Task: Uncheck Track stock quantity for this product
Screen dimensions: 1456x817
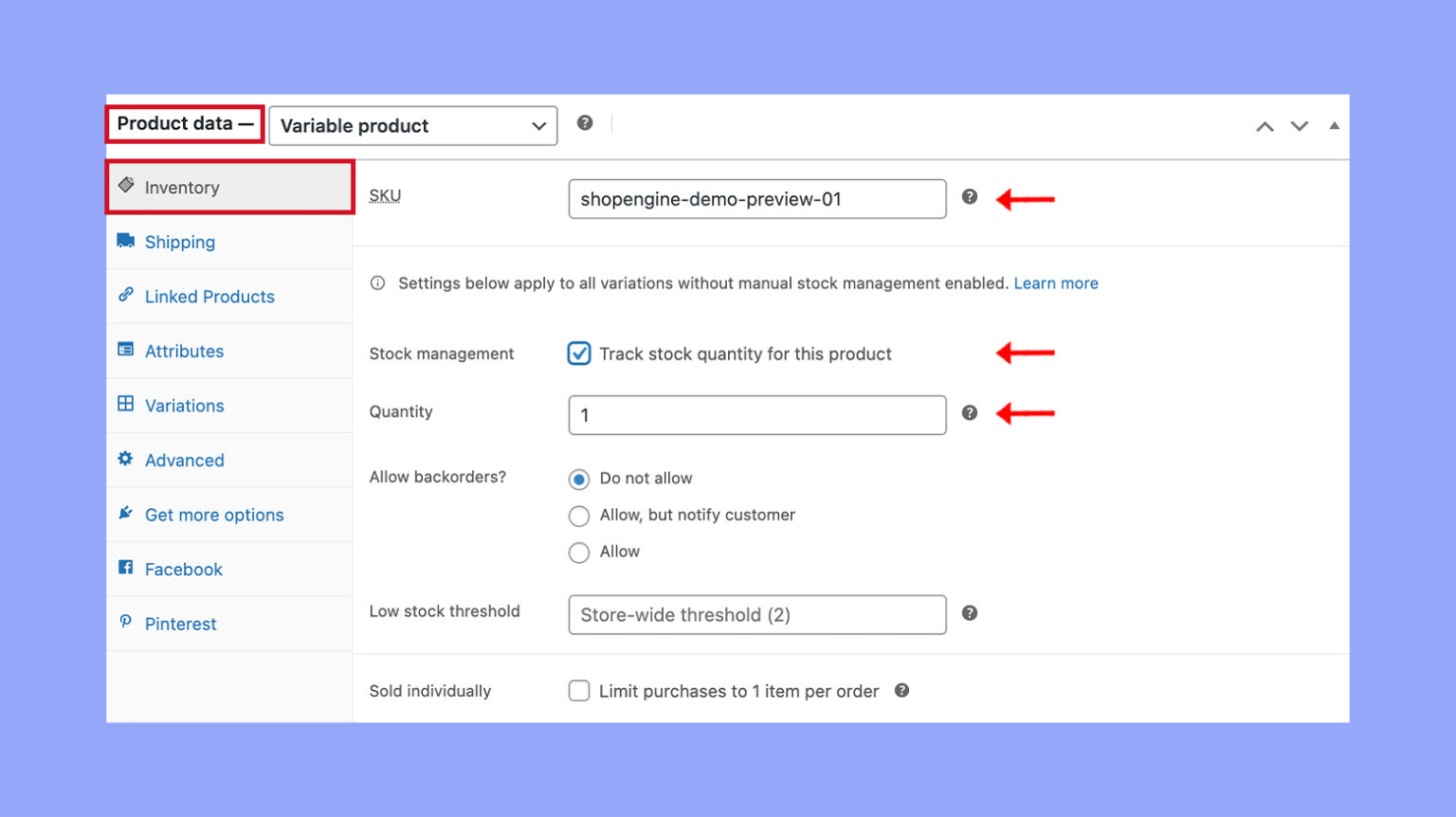Action: point(579,354)
